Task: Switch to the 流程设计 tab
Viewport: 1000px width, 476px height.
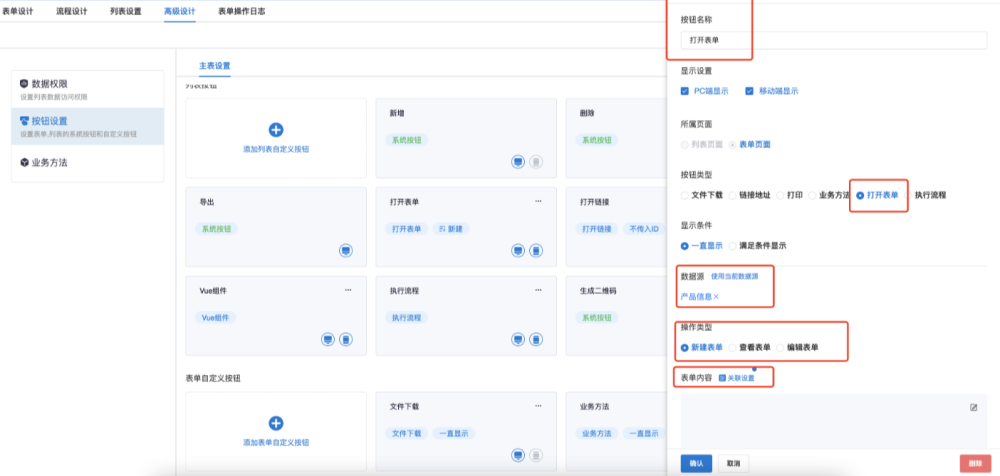Action: click(x=71, y=11)
